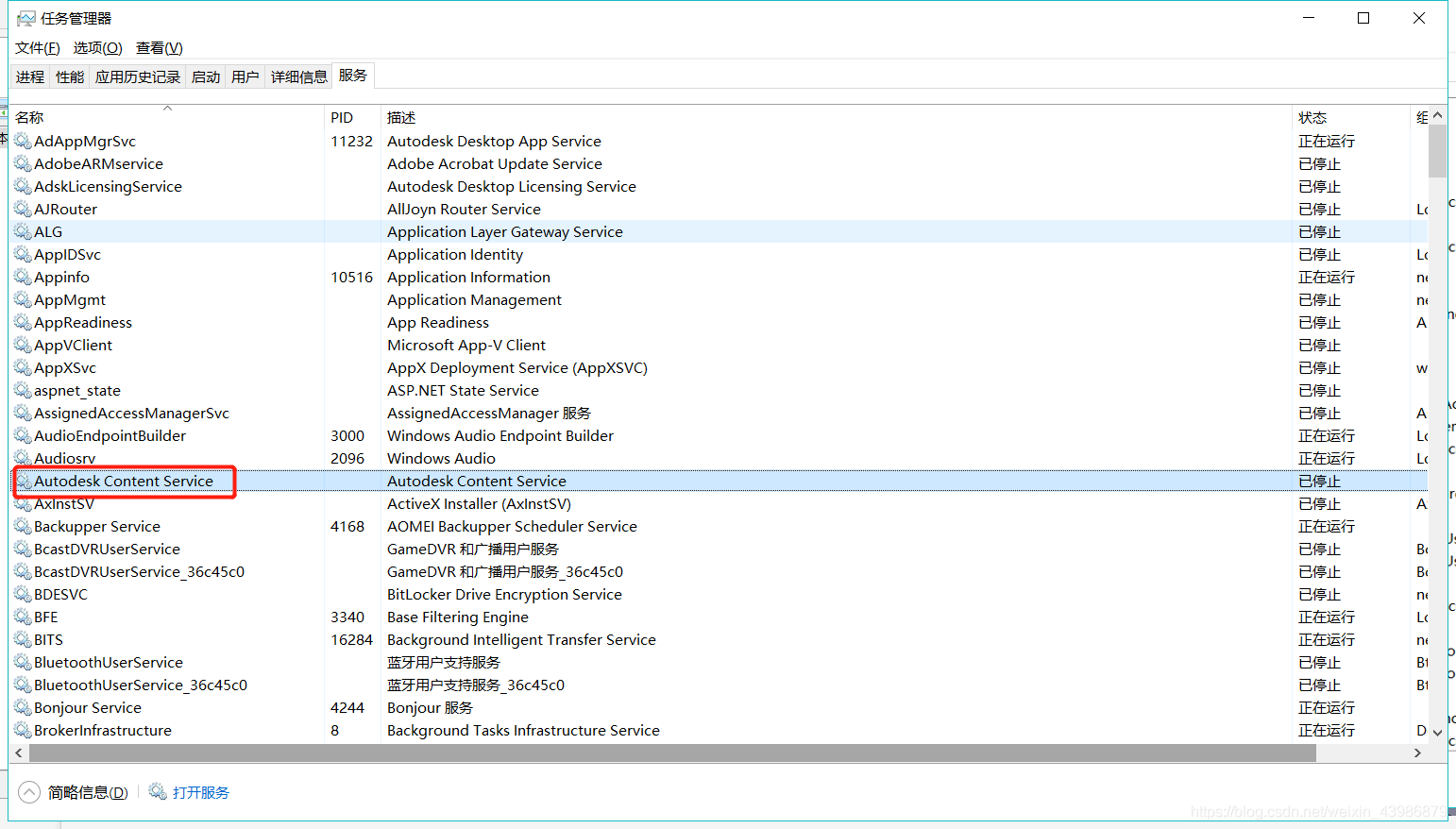Click description 'Windows Audio Endpoint Builder'
Screen dimensions: 1456x829
500,435
